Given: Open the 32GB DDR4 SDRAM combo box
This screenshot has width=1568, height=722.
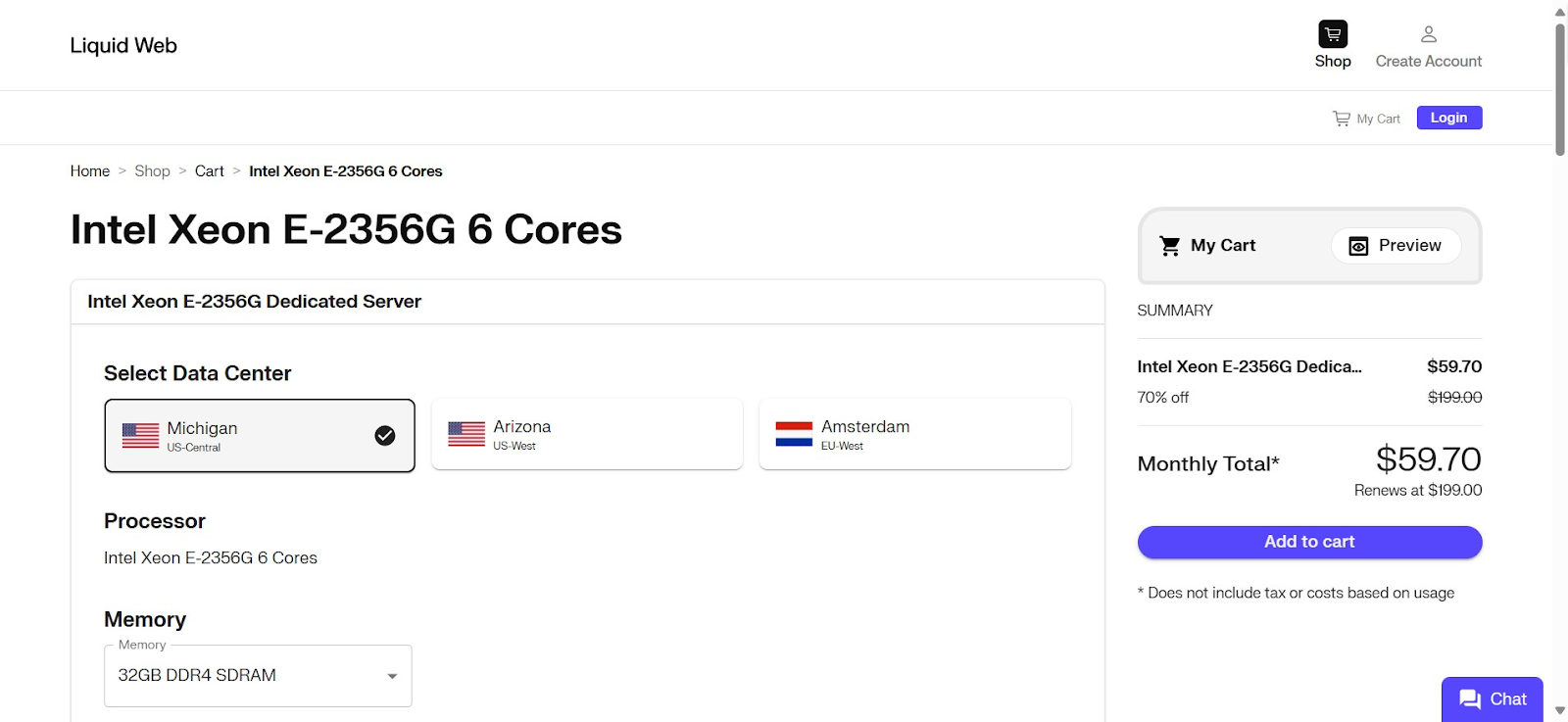Looking at the screenshot, I should [x=258, y=676].
